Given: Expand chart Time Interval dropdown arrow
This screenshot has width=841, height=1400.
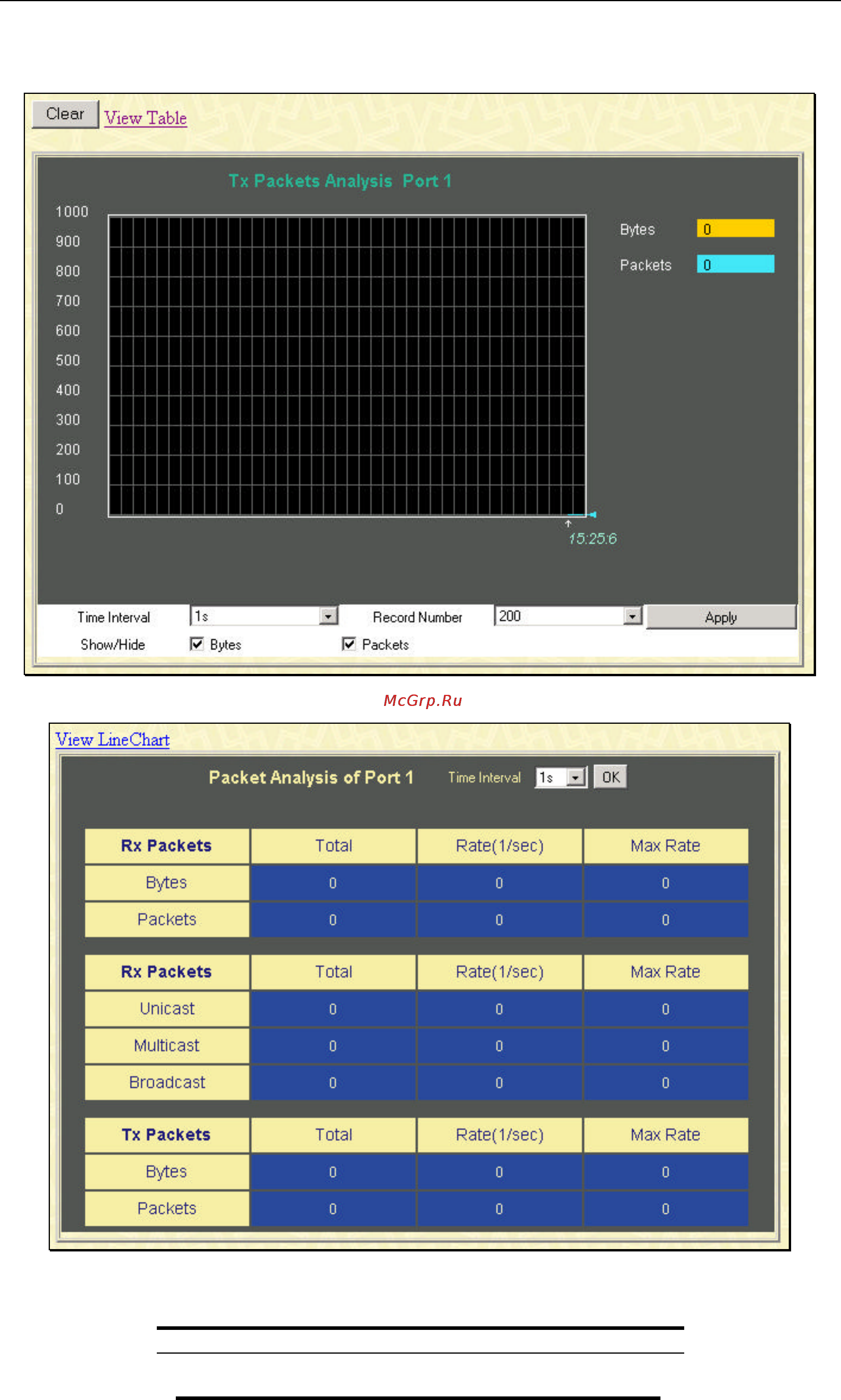Looking at the screenshot, I should click(328, 616).
